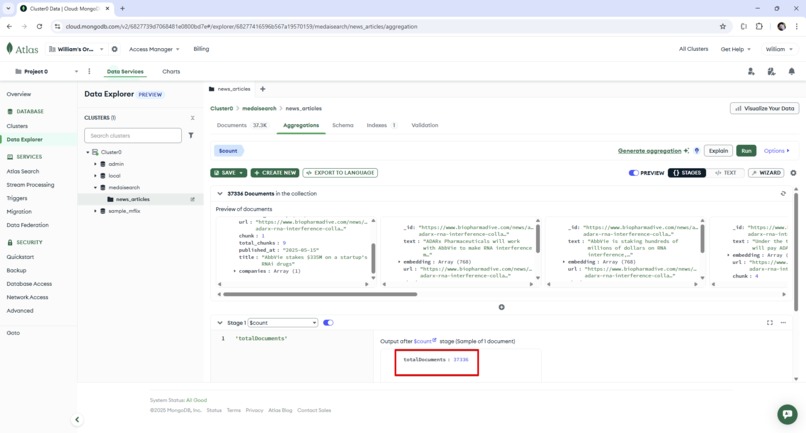
Task: Open pipeline settings gear beside Wizard
Action: [x=793, y=173]
